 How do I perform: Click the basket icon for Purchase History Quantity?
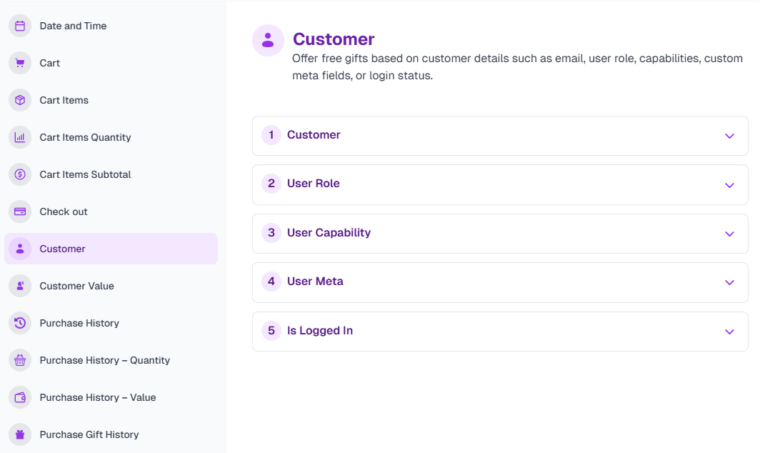pos(20,360)
